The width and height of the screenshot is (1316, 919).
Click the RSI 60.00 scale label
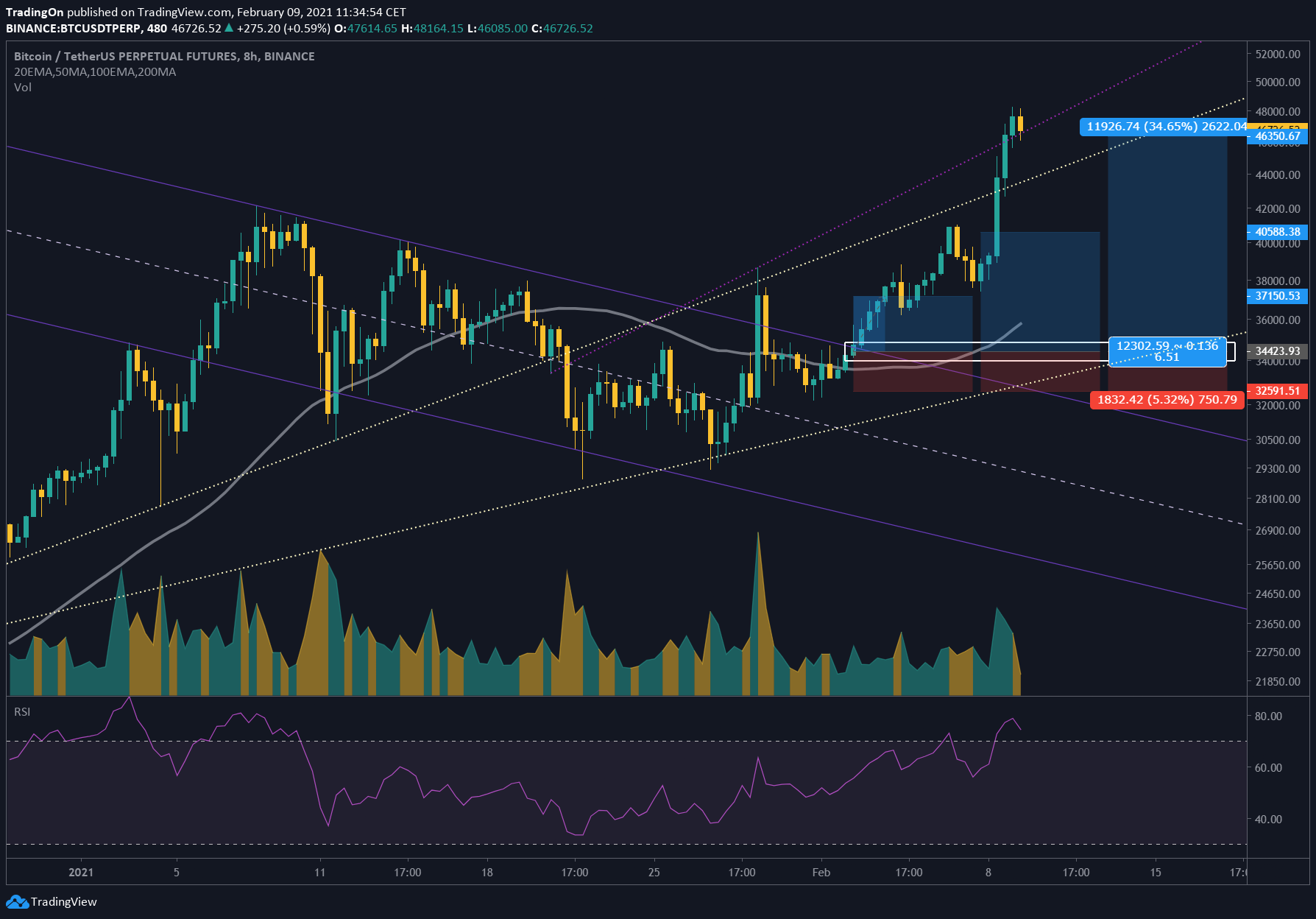click(1268, 768)
